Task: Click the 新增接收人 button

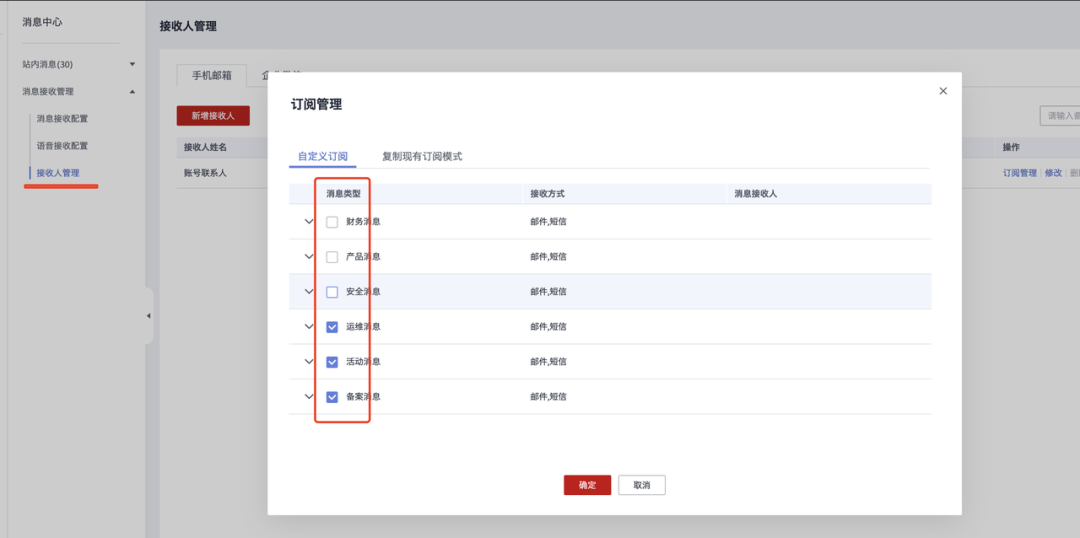Action: 213,116
